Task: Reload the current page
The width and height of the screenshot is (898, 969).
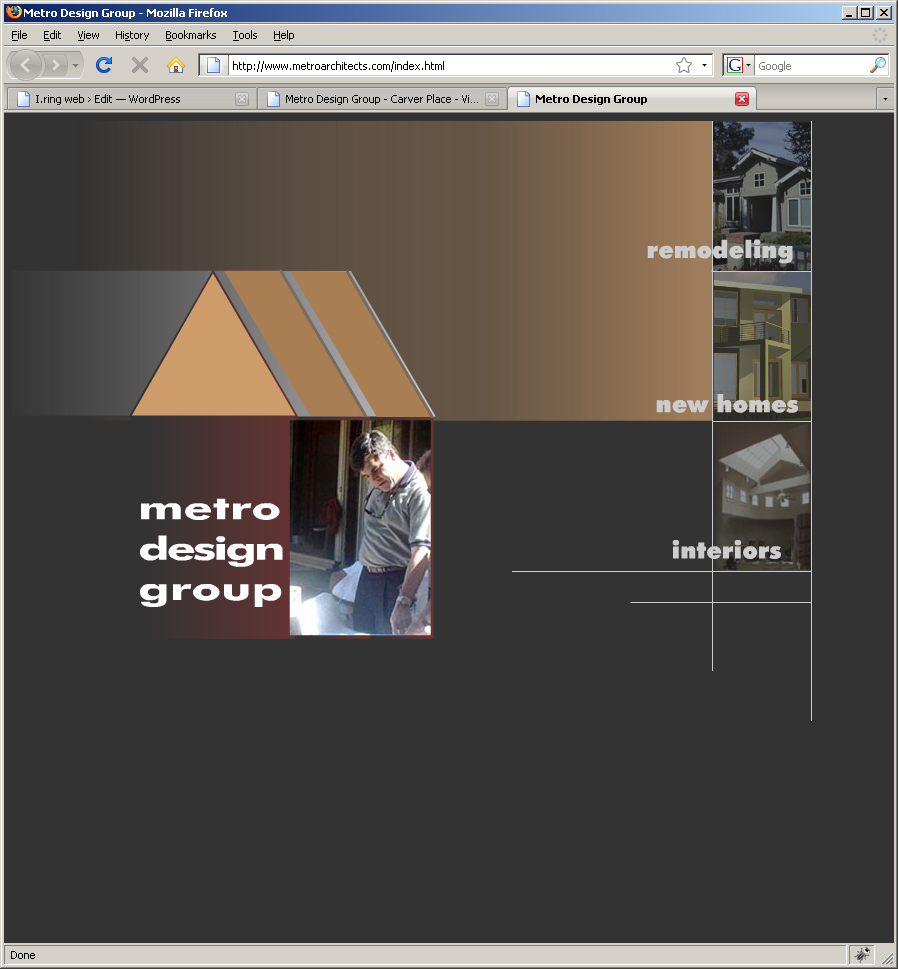Action: coord(104,65)
